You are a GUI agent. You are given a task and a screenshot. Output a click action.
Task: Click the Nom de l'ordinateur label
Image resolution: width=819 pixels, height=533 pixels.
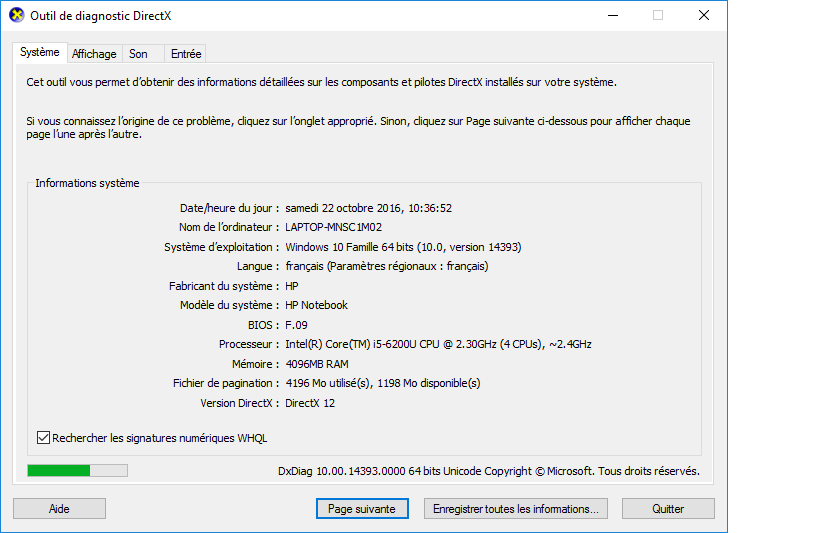pos(229,227)
